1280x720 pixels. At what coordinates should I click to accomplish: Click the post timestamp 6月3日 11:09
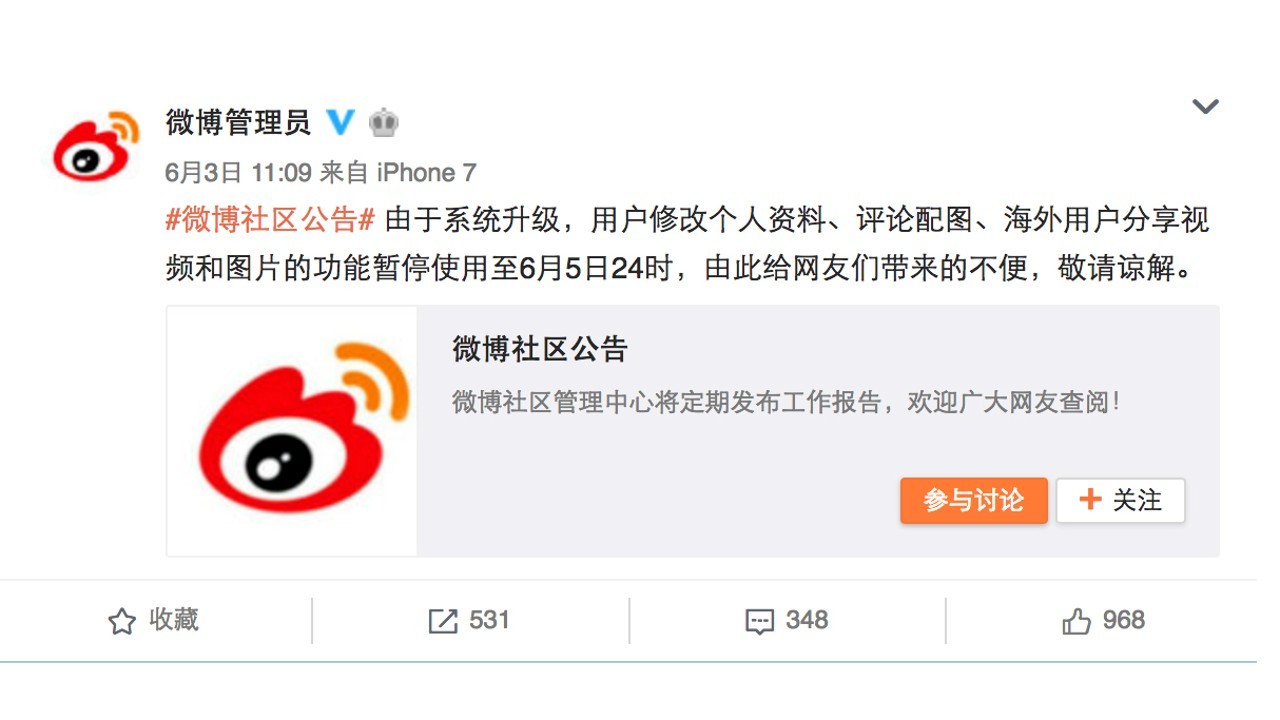point(238,172)
